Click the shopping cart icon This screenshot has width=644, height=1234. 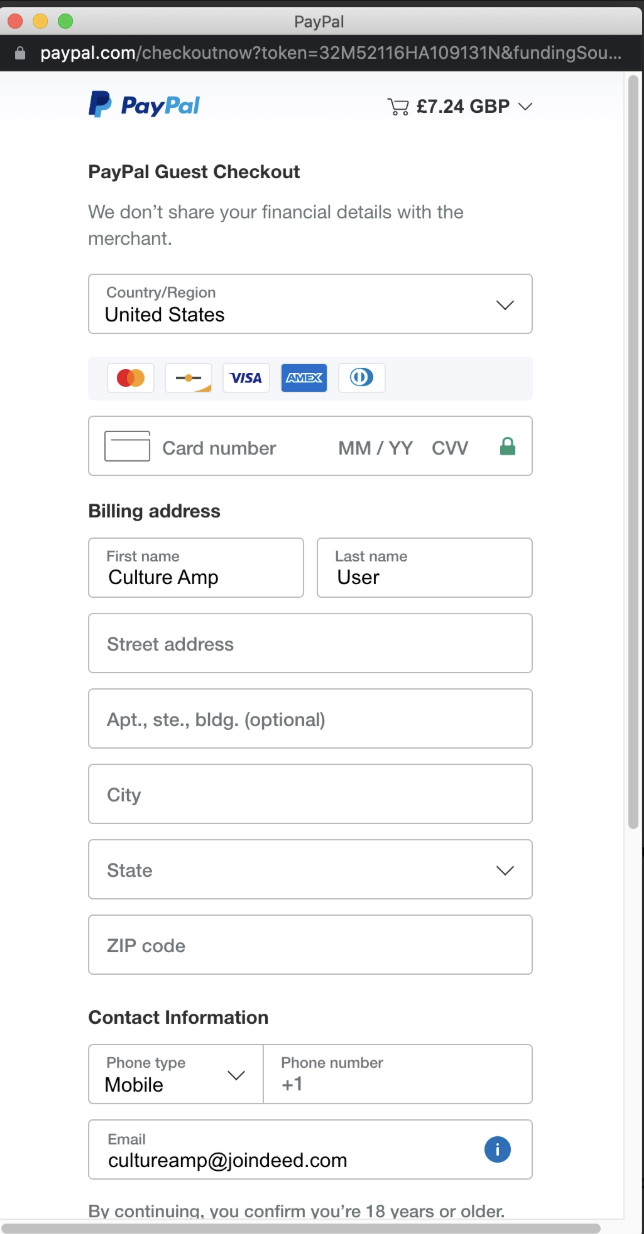[x=398, y=107]
